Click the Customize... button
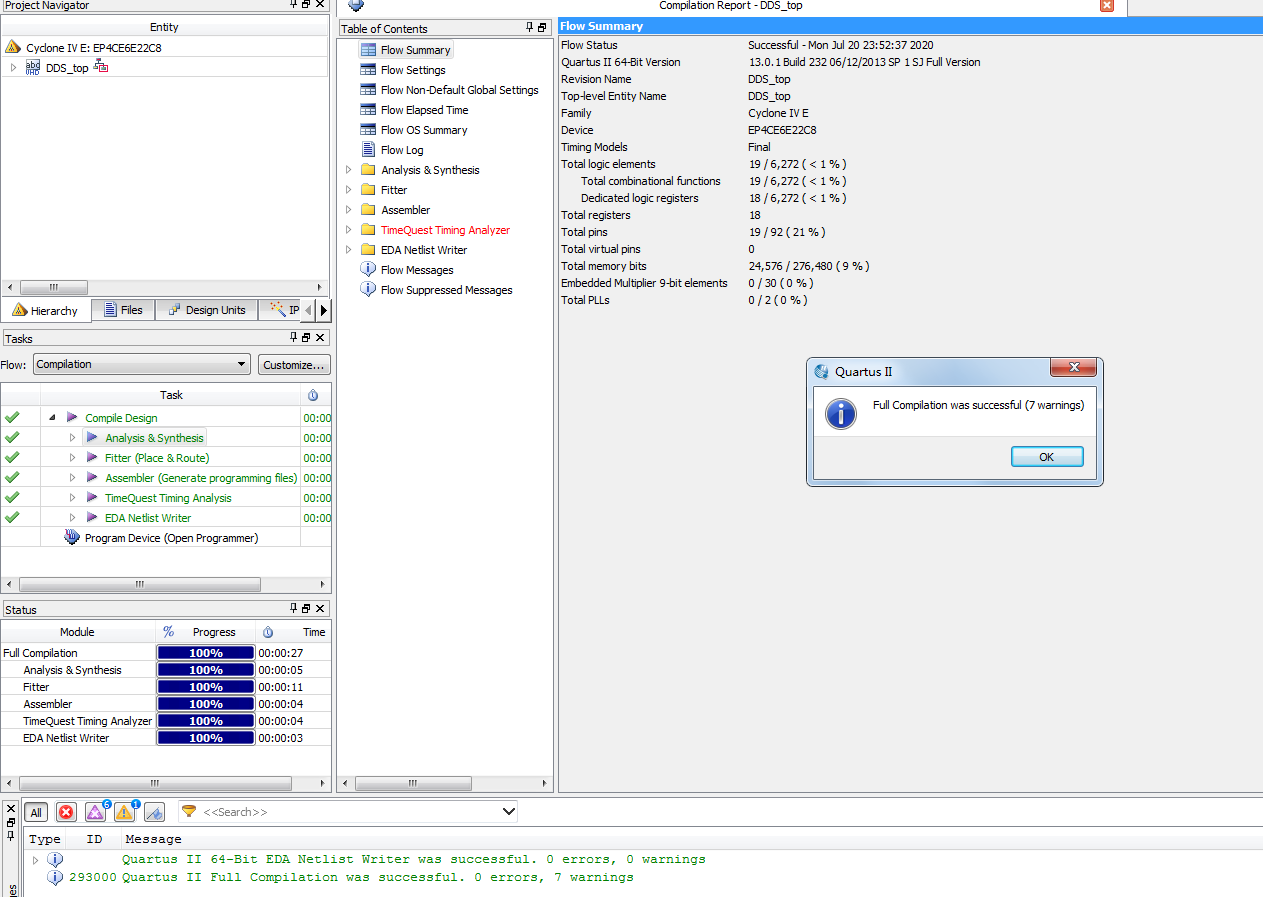This screenshot has height=897, width=1263. pos(294,365)
